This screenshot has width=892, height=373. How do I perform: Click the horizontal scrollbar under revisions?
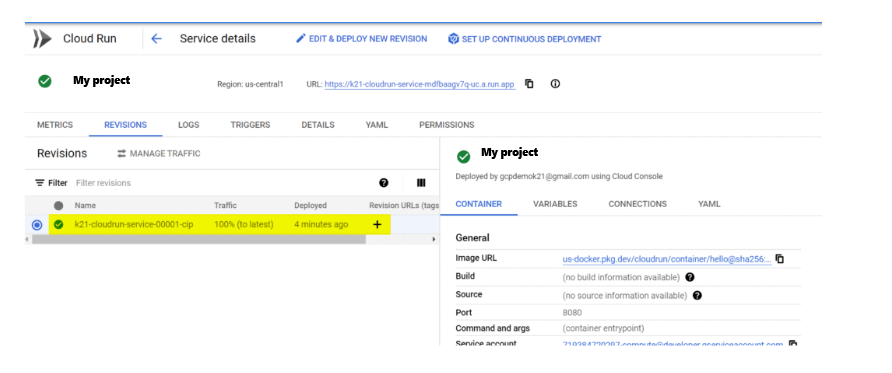click(199, 239)
